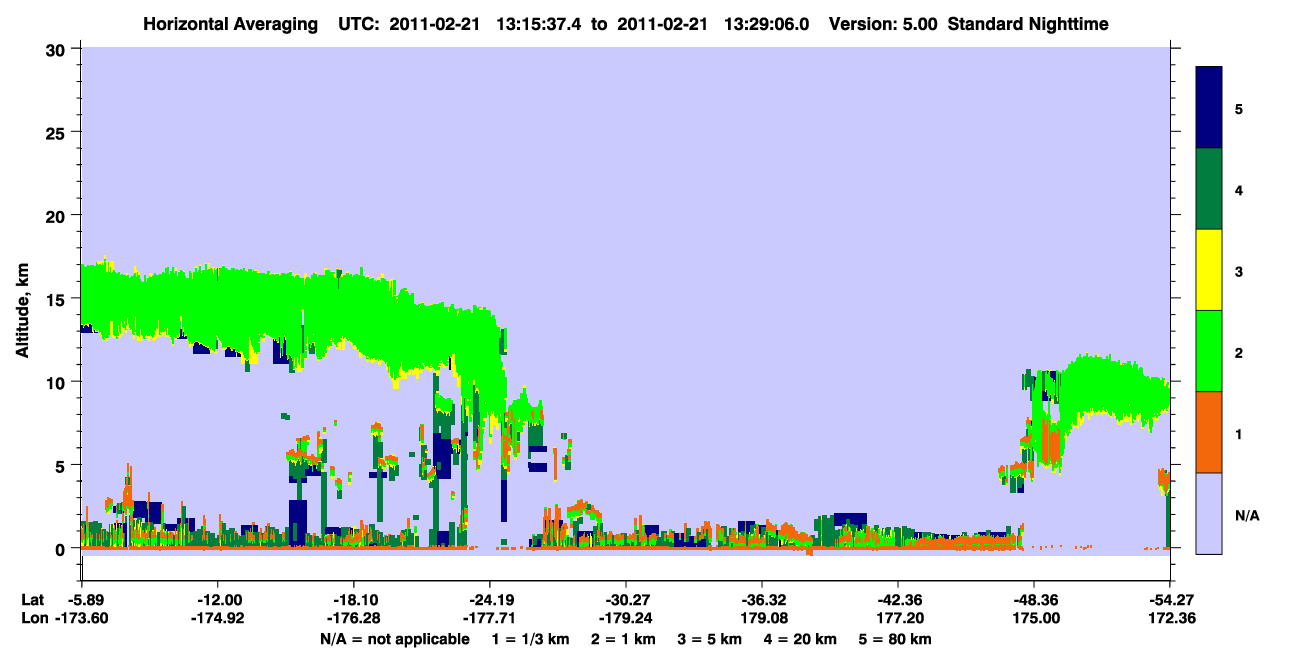This screenshot has height=667, width=1300.
Task: Click longitude value -174.92
Action: coord(217,619)
